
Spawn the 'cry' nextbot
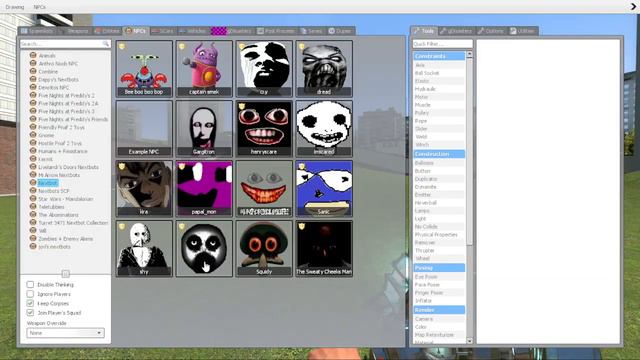264,69
